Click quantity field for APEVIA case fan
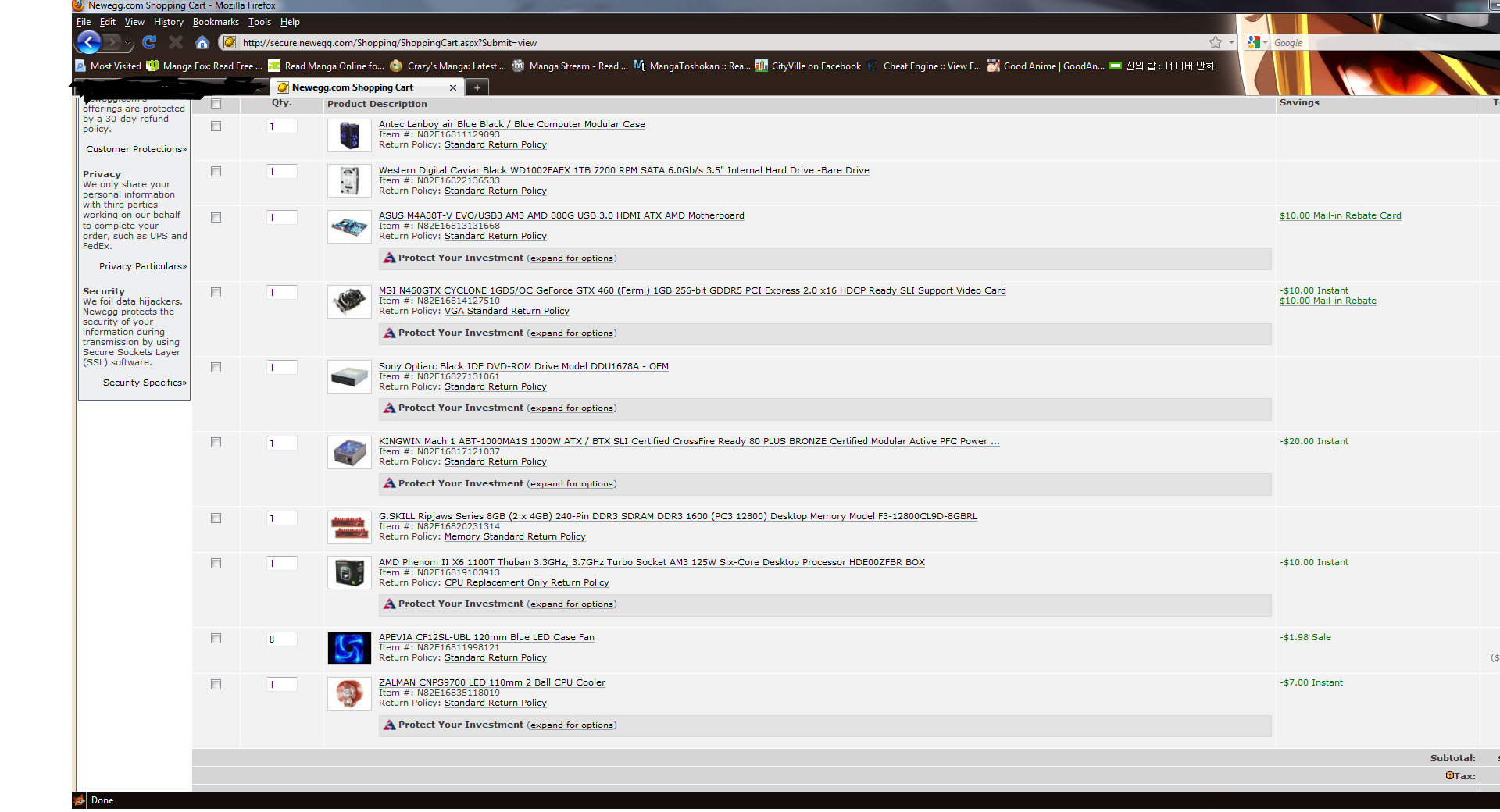1500x812 pixels. click(x=281, y=639)
